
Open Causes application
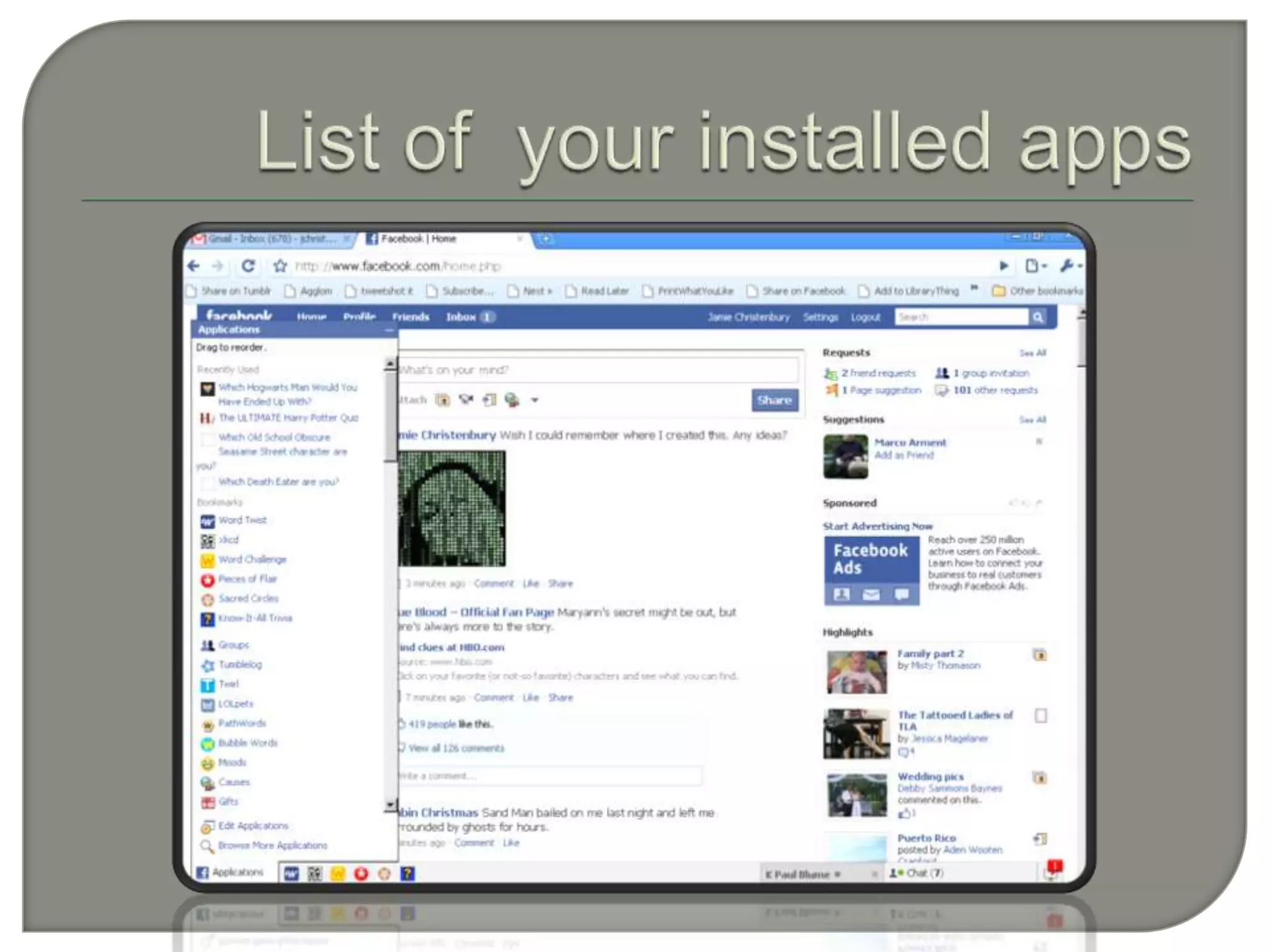(234, 782)
